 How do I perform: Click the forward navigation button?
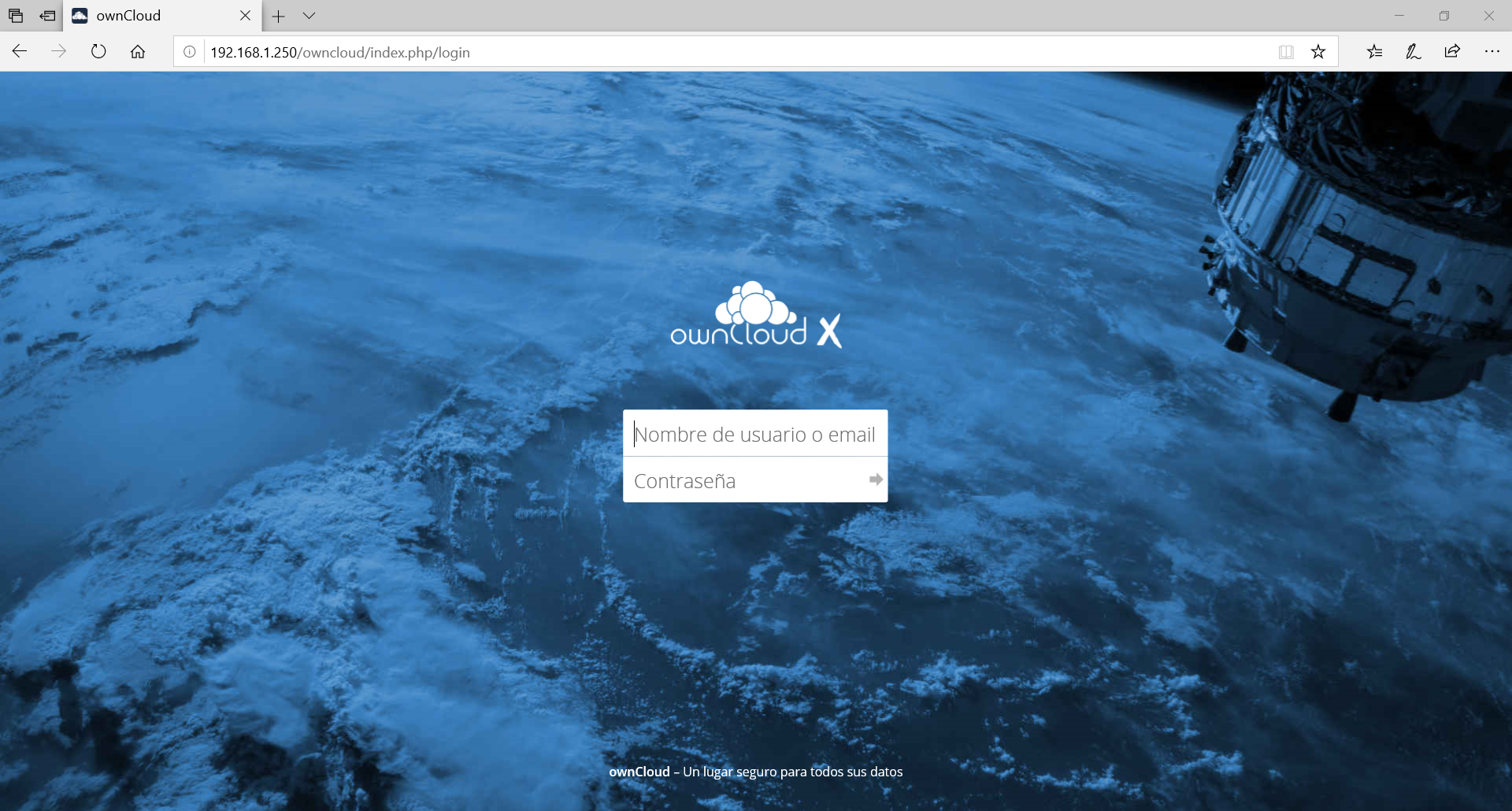point(59,51)
